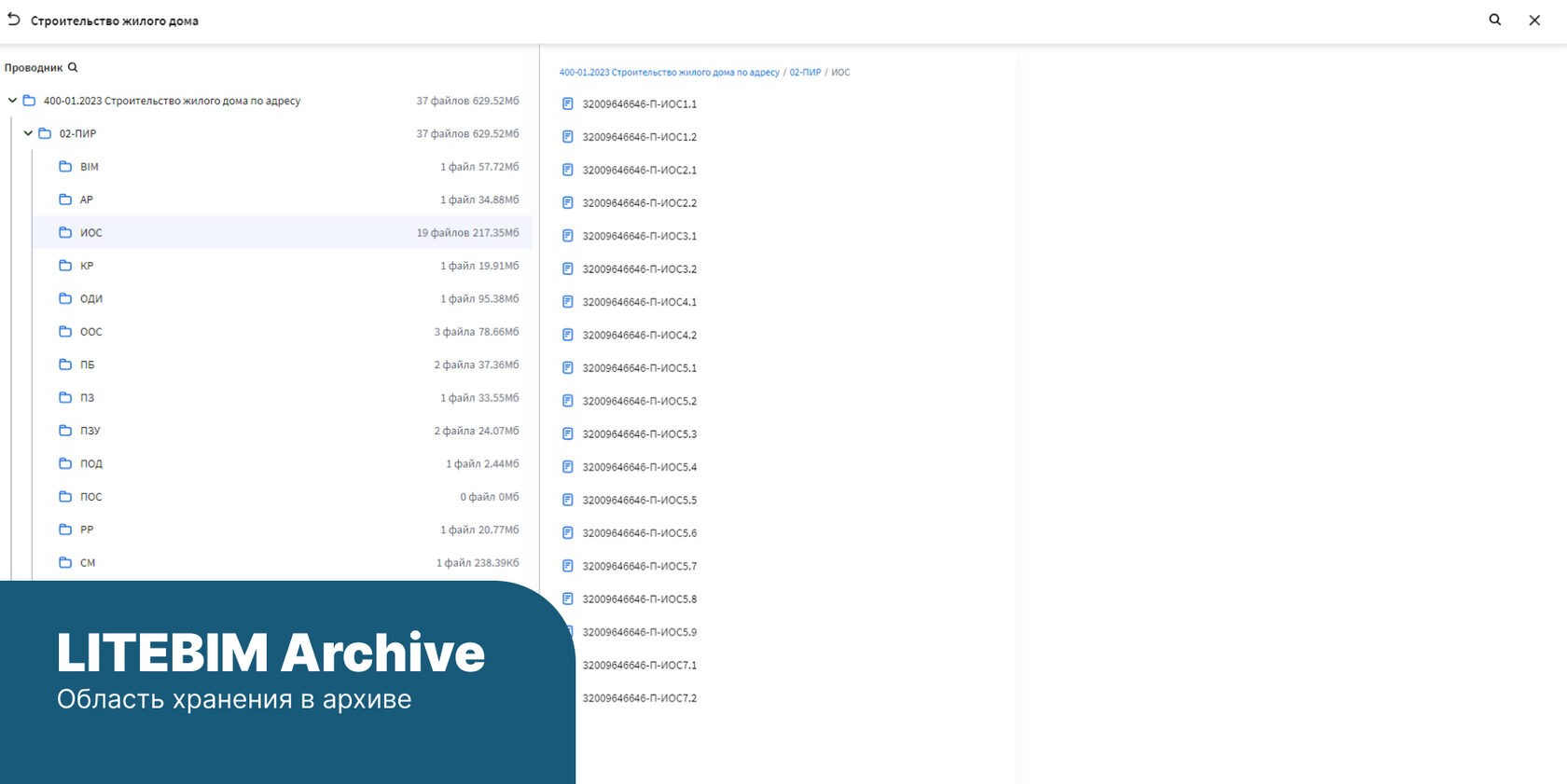The image size is (1567, 784).
Task: Open file 32009646646-П-ИОС5.2
Action: tap(639, 401)
